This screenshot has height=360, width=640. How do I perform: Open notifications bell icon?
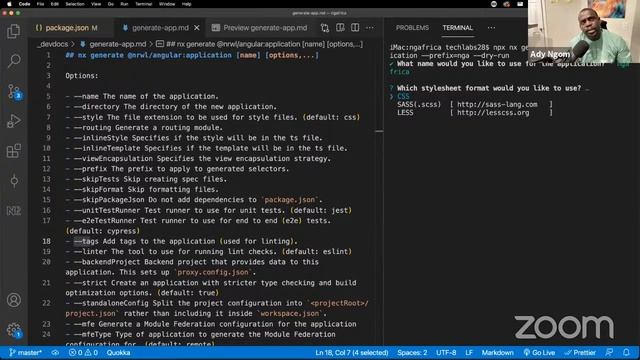click(626, 353)
